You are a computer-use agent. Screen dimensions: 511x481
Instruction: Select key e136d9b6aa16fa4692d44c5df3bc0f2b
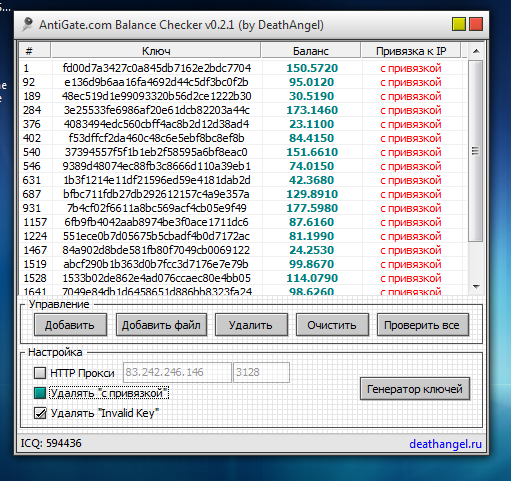coord(156,82)
